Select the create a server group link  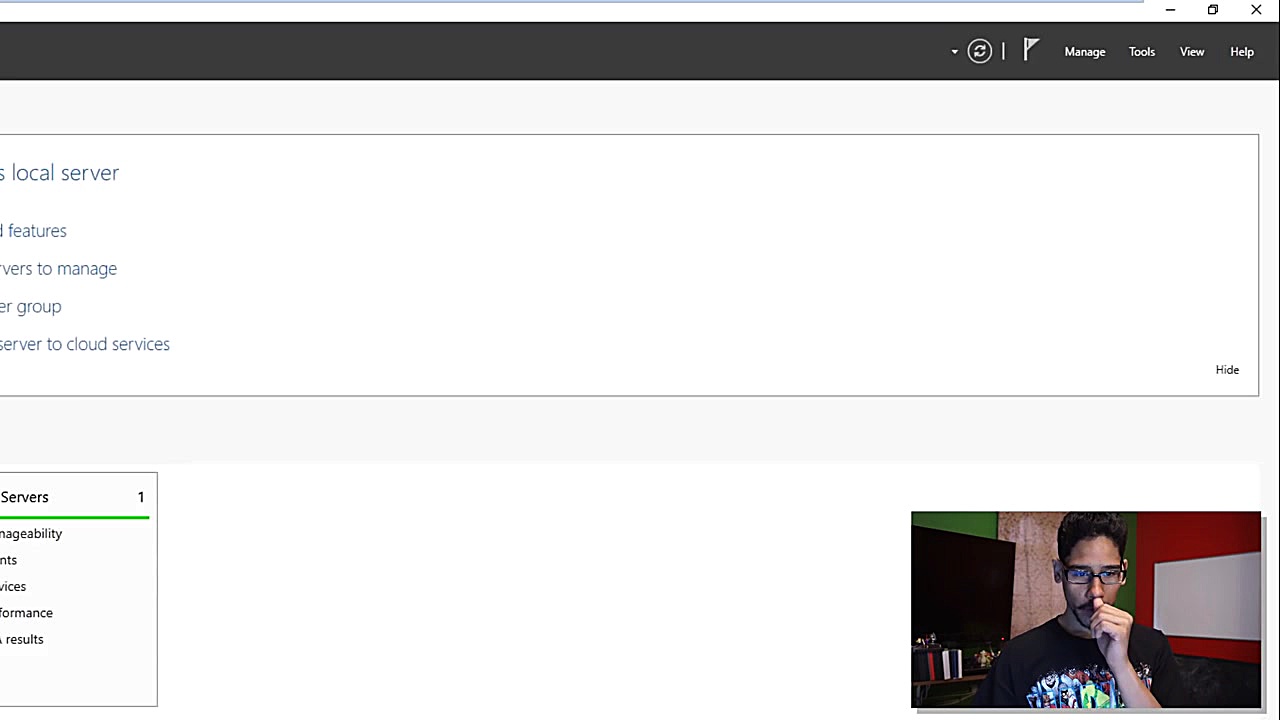30,307
